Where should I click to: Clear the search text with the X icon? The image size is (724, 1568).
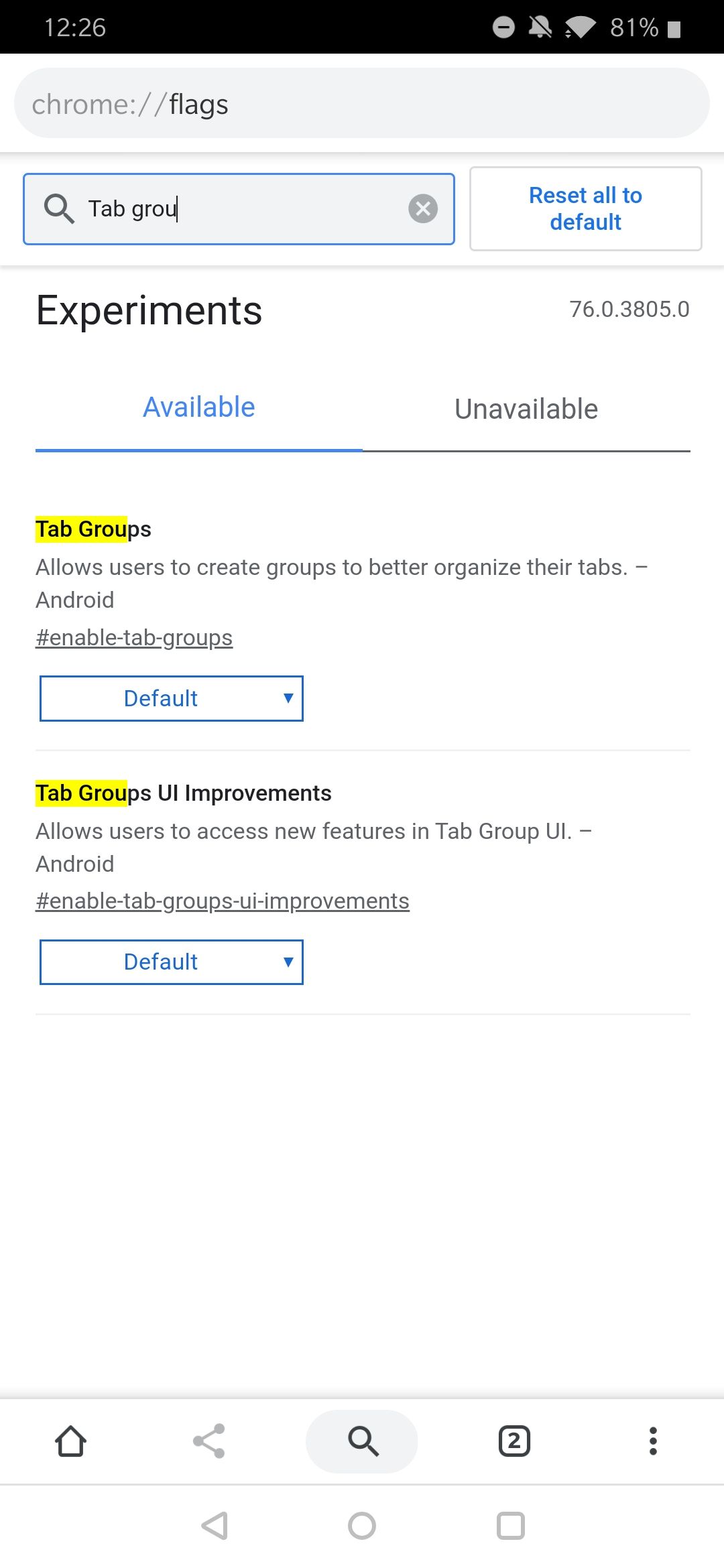[x=424, y=208]
